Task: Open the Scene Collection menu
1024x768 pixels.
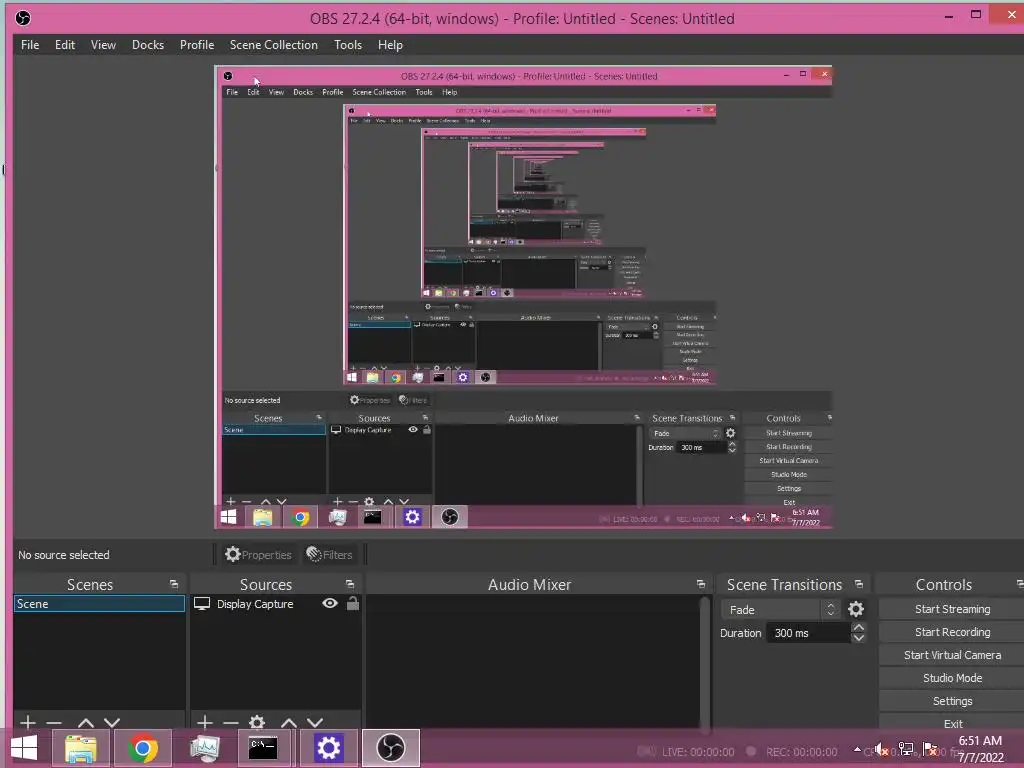Action: click(x=274, y=45)
